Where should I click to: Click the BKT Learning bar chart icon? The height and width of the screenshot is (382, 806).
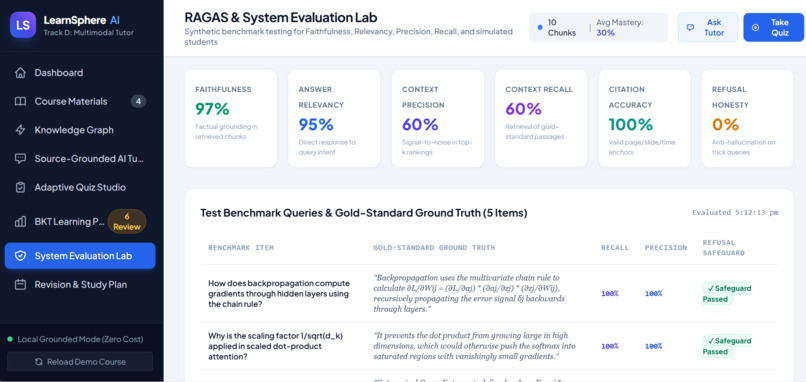click(x=20, y=222)
